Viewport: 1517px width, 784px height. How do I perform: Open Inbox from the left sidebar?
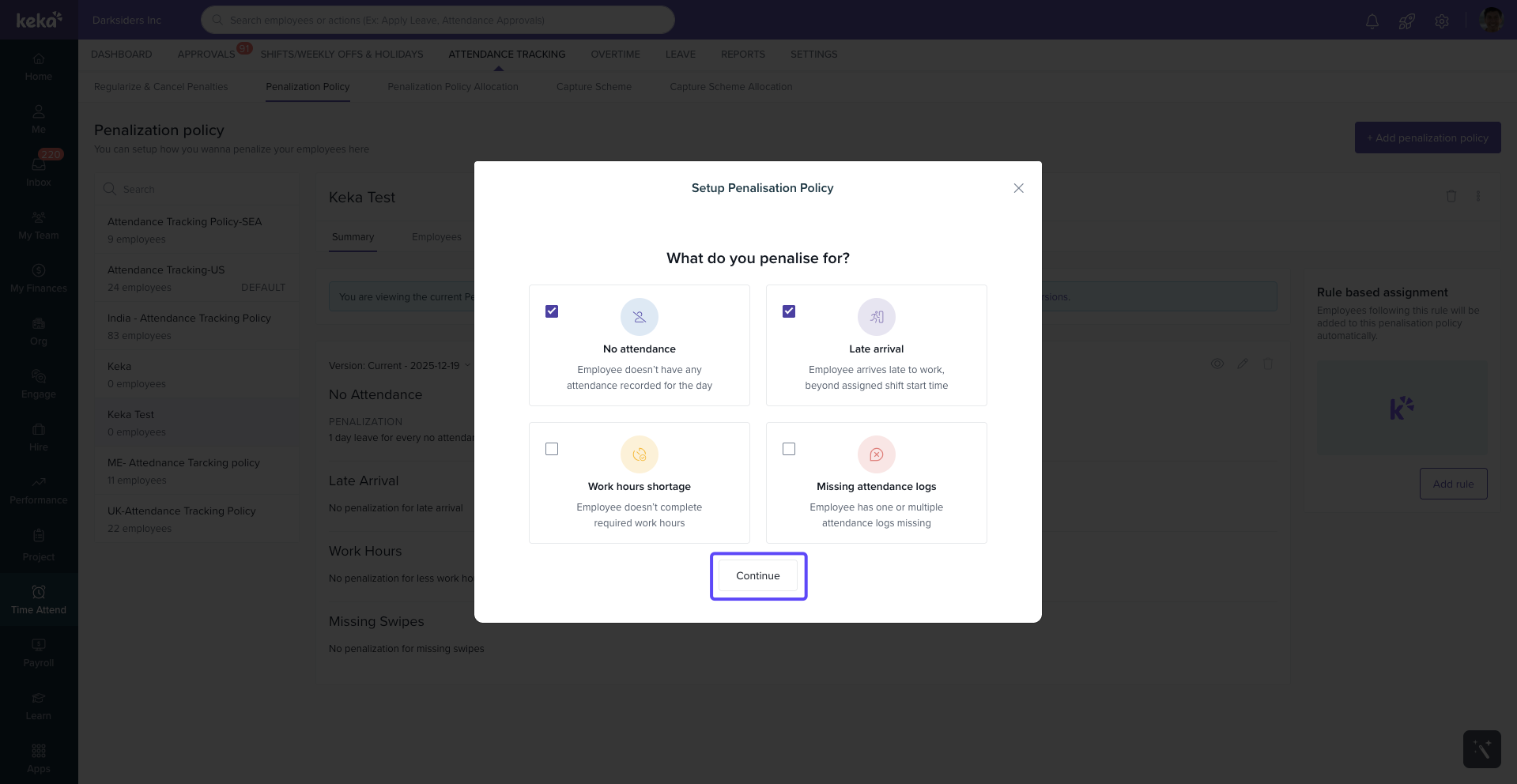click(x=39, y=171)
